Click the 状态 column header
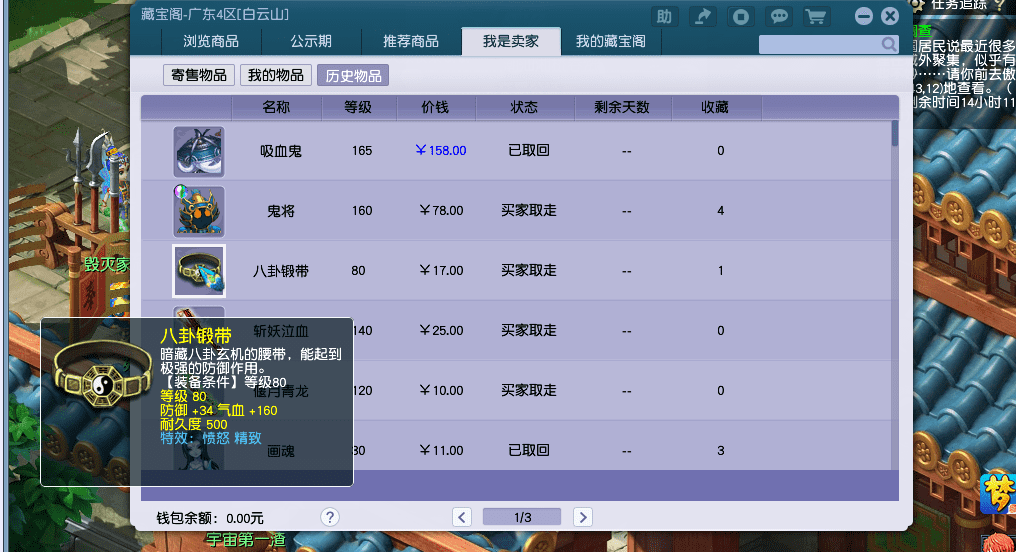The width and height of the screenshot is (1016, 552). 524,108
